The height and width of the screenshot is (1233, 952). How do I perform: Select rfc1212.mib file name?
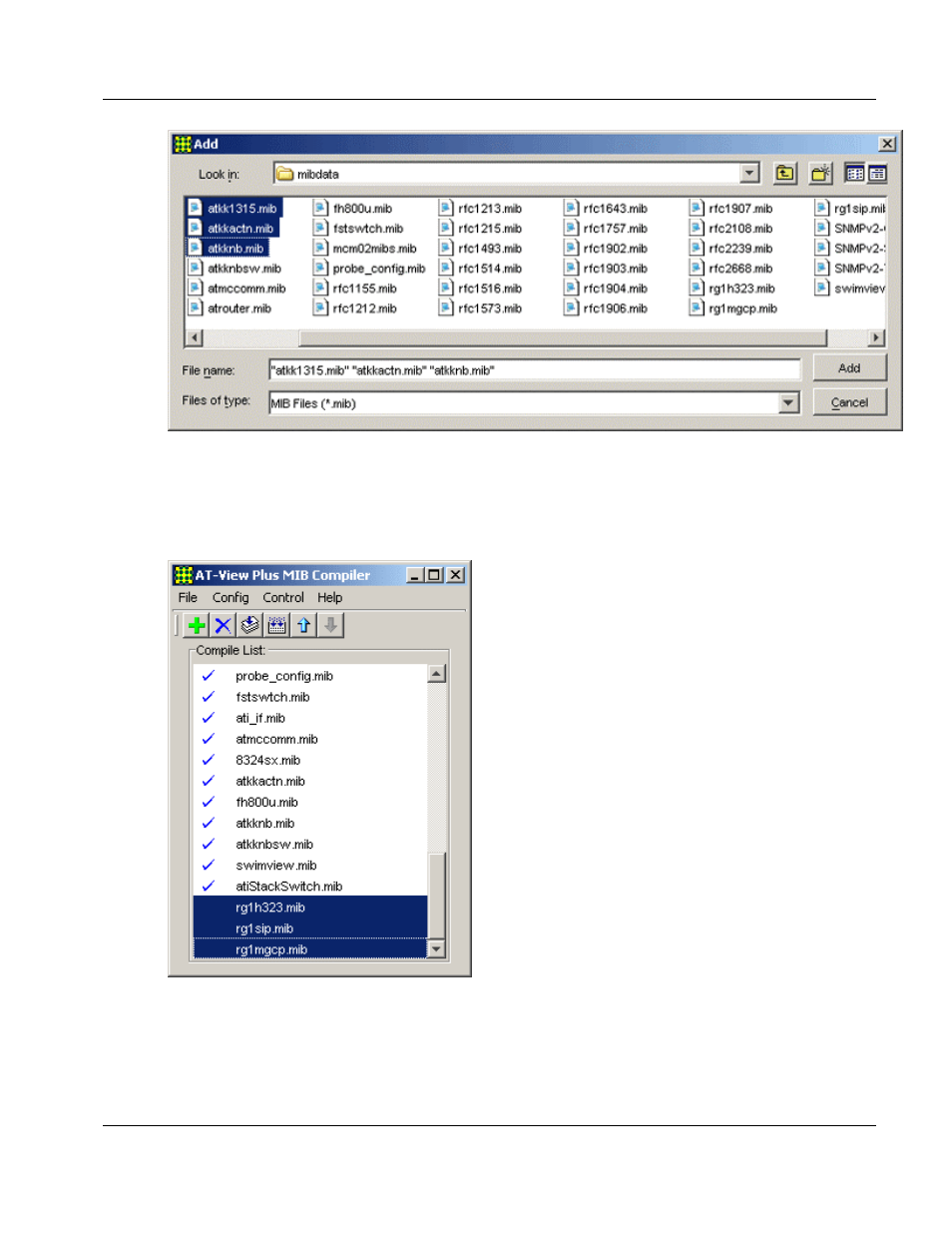364,308
